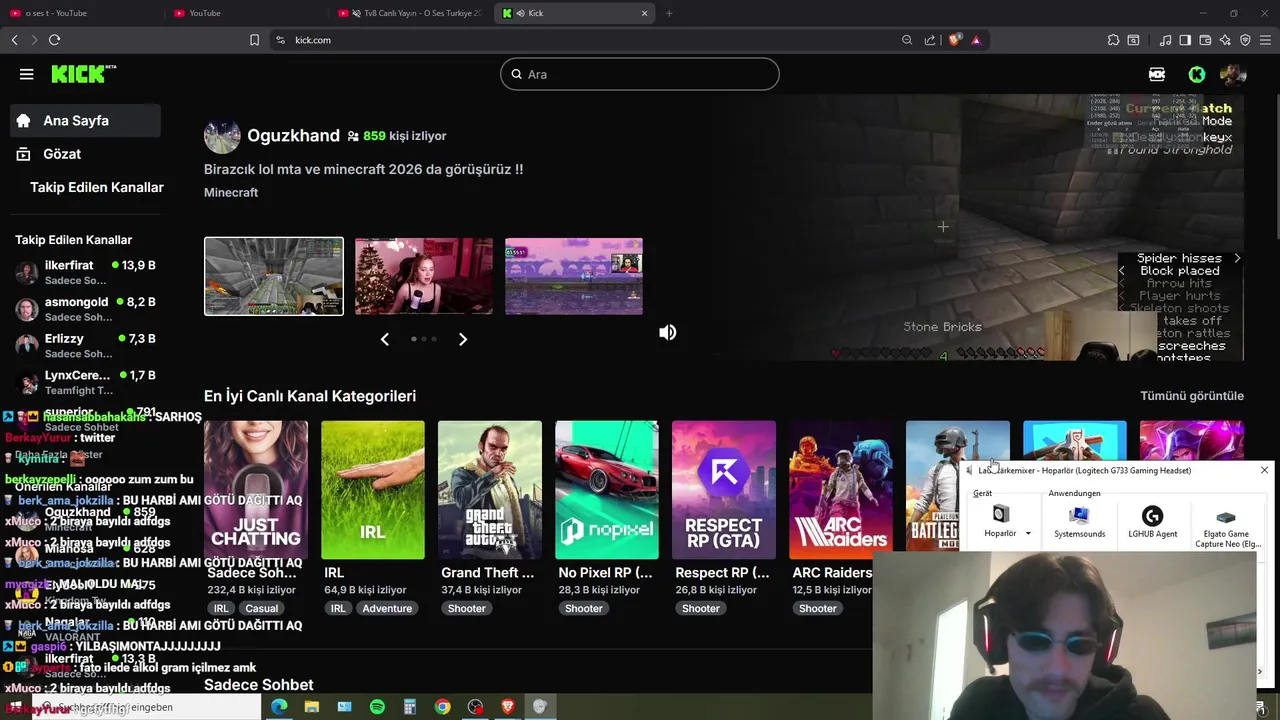
Task: Switch to the Tv8 Canlı Yayın tab
Action: (x=410, y=13)
